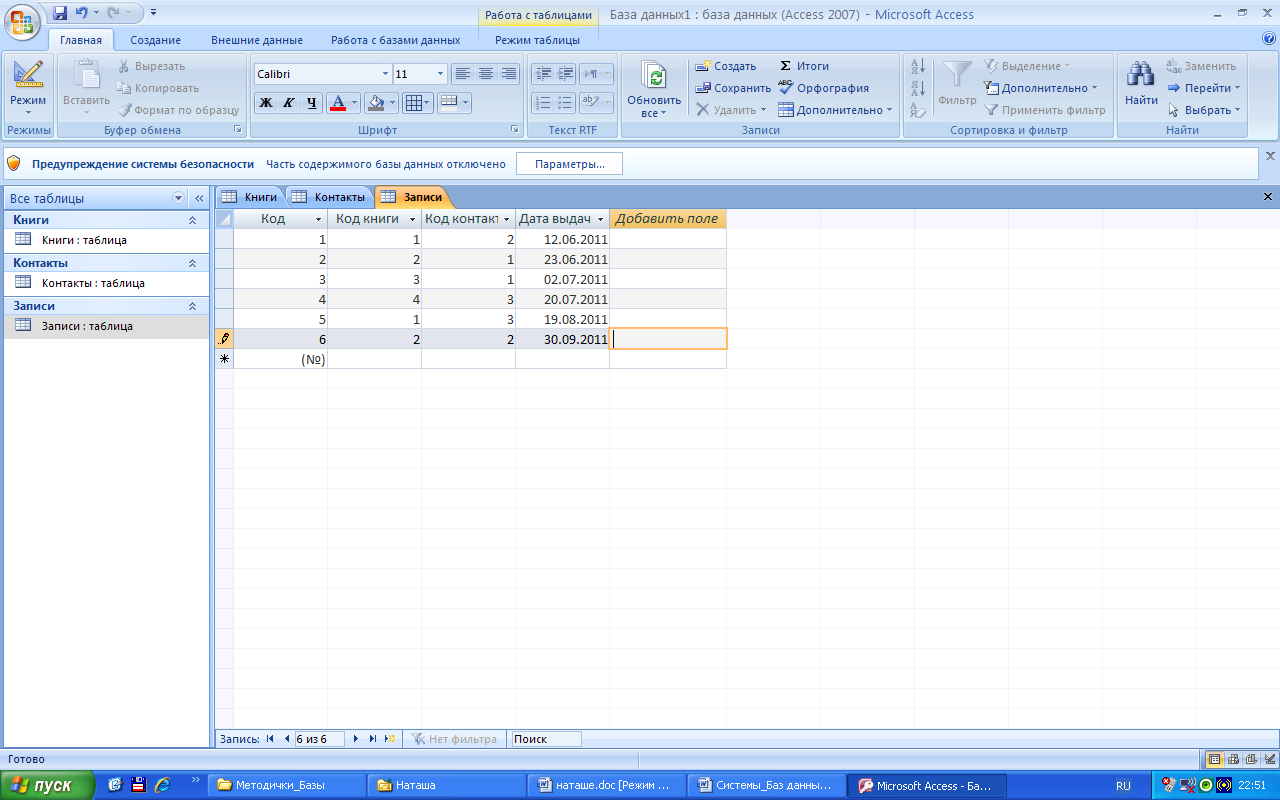Apply italic formatting (К)
Screen dimensions: 1280x800
click(289, 102)
